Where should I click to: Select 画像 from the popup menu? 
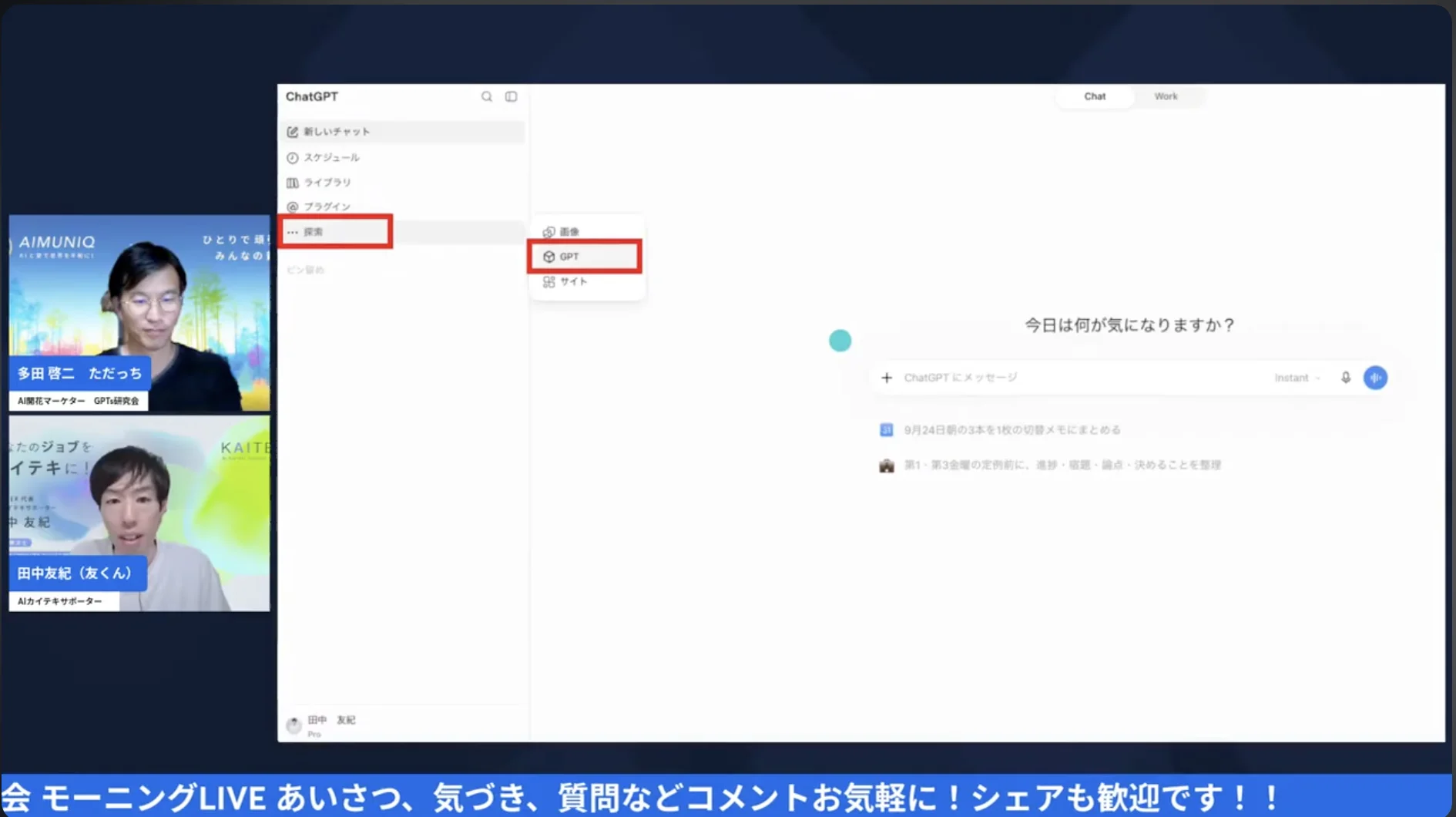[585, 231]
